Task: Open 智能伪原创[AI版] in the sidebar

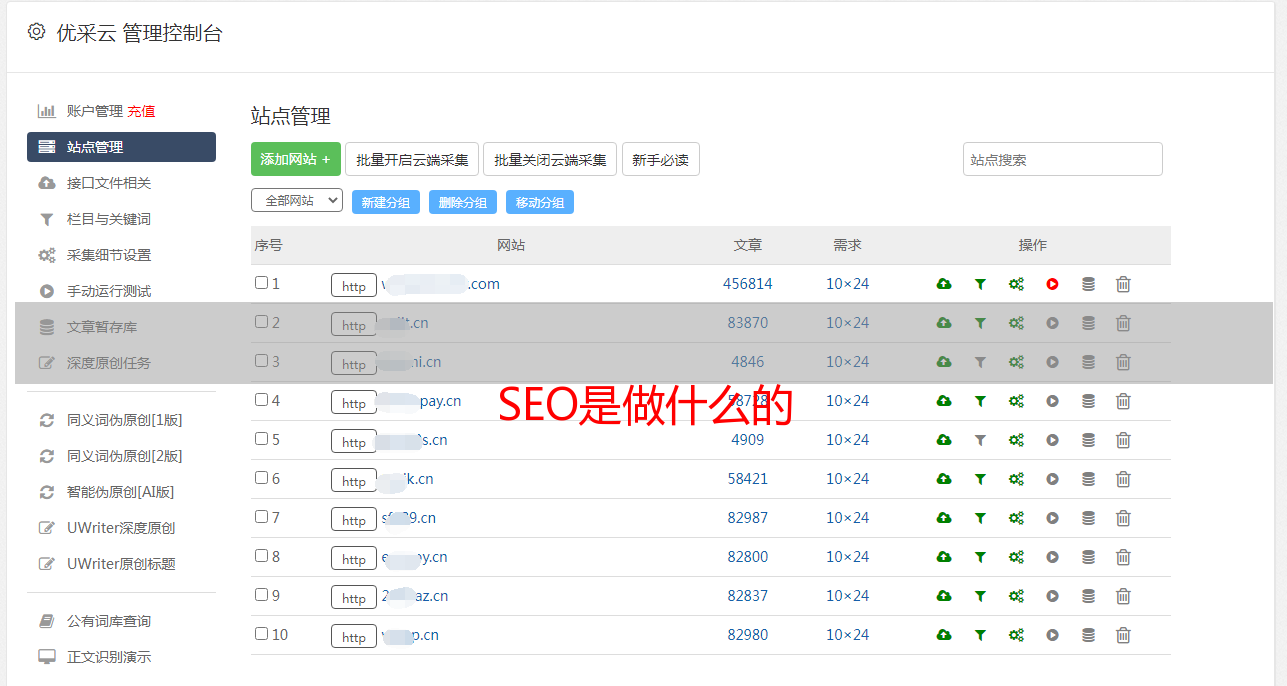Action: click(121, 492)
